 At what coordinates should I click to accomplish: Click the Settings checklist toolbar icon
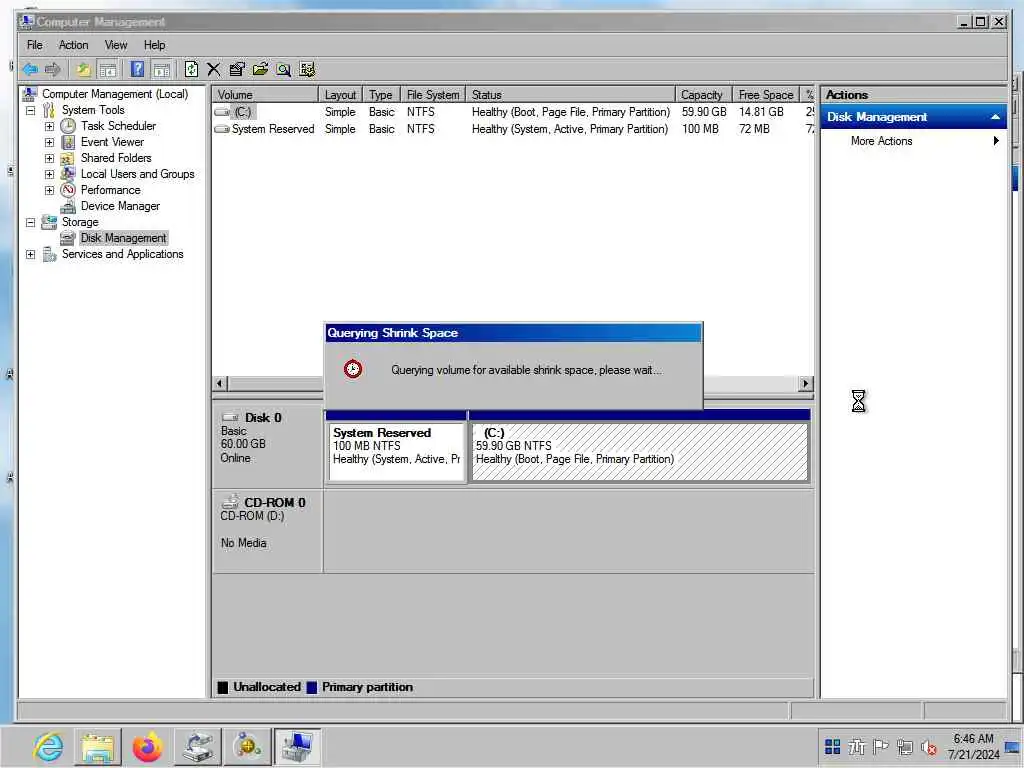[x=307, y=69]
